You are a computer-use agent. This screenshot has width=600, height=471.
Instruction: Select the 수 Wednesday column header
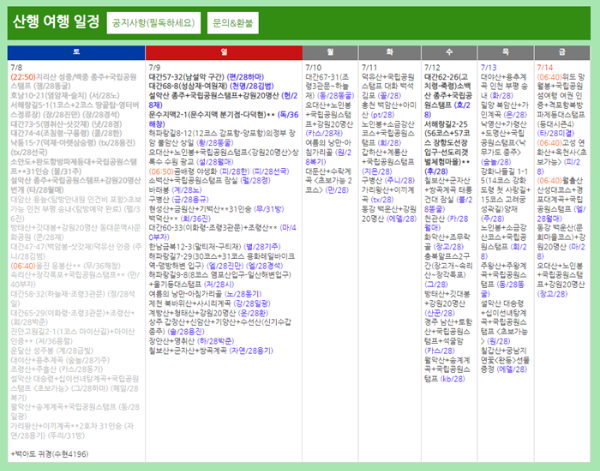click(x=449, y=52)
